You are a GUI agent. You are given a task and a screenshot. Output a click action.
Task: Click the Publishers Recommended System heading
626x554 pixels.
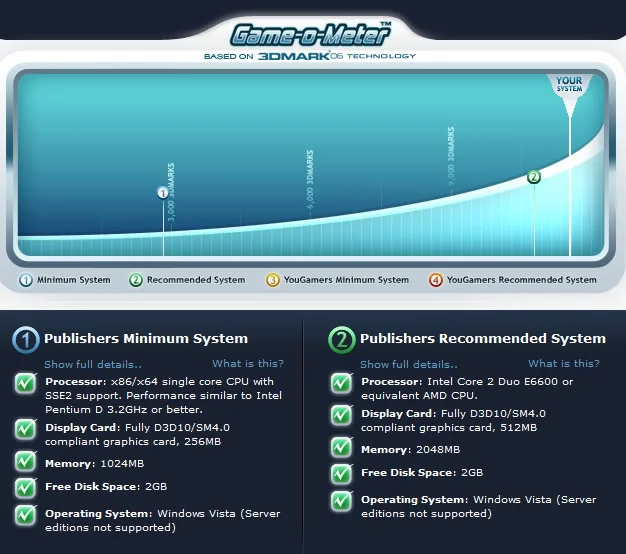point(483,339)
